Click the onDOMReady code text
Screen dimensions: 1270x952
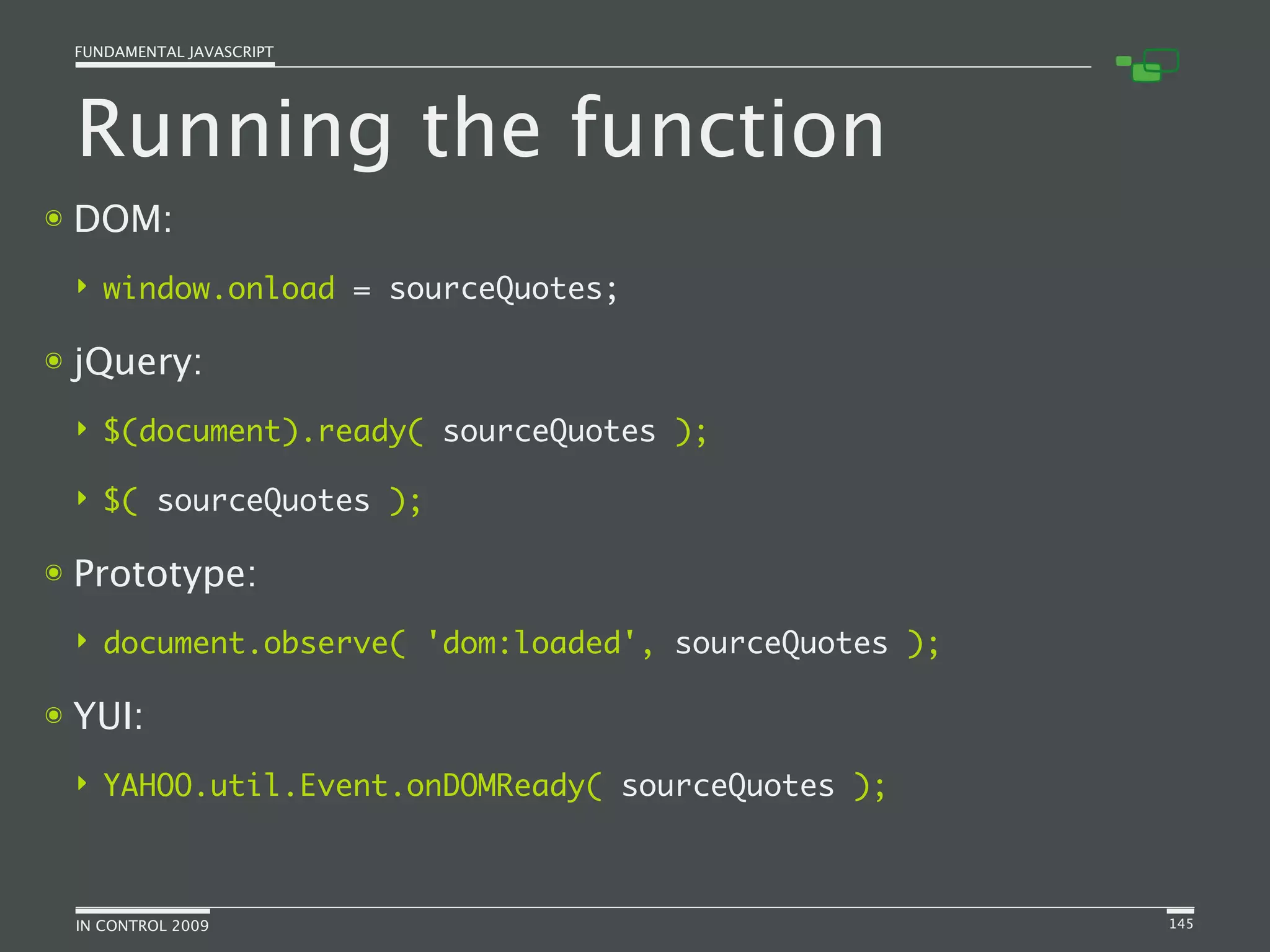tap(494, 786)
